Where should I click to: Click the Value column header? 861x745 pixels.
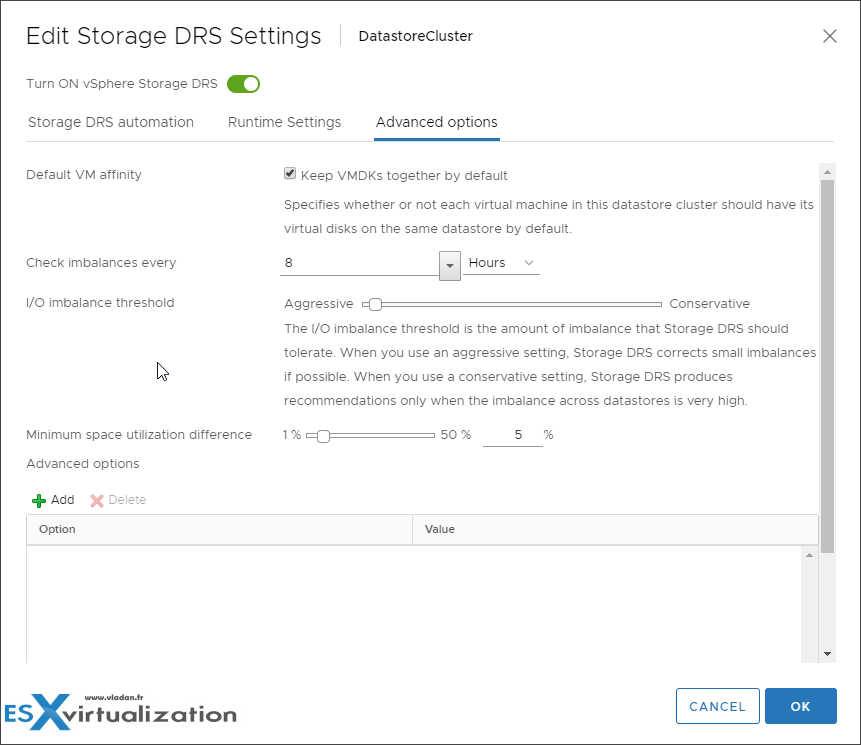(x=440, y=529)
